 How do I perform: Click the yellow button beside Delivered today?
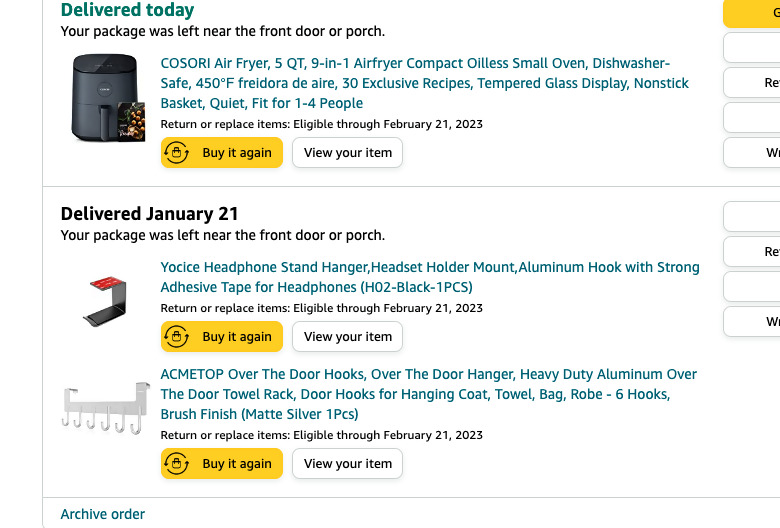coord(752,13)
